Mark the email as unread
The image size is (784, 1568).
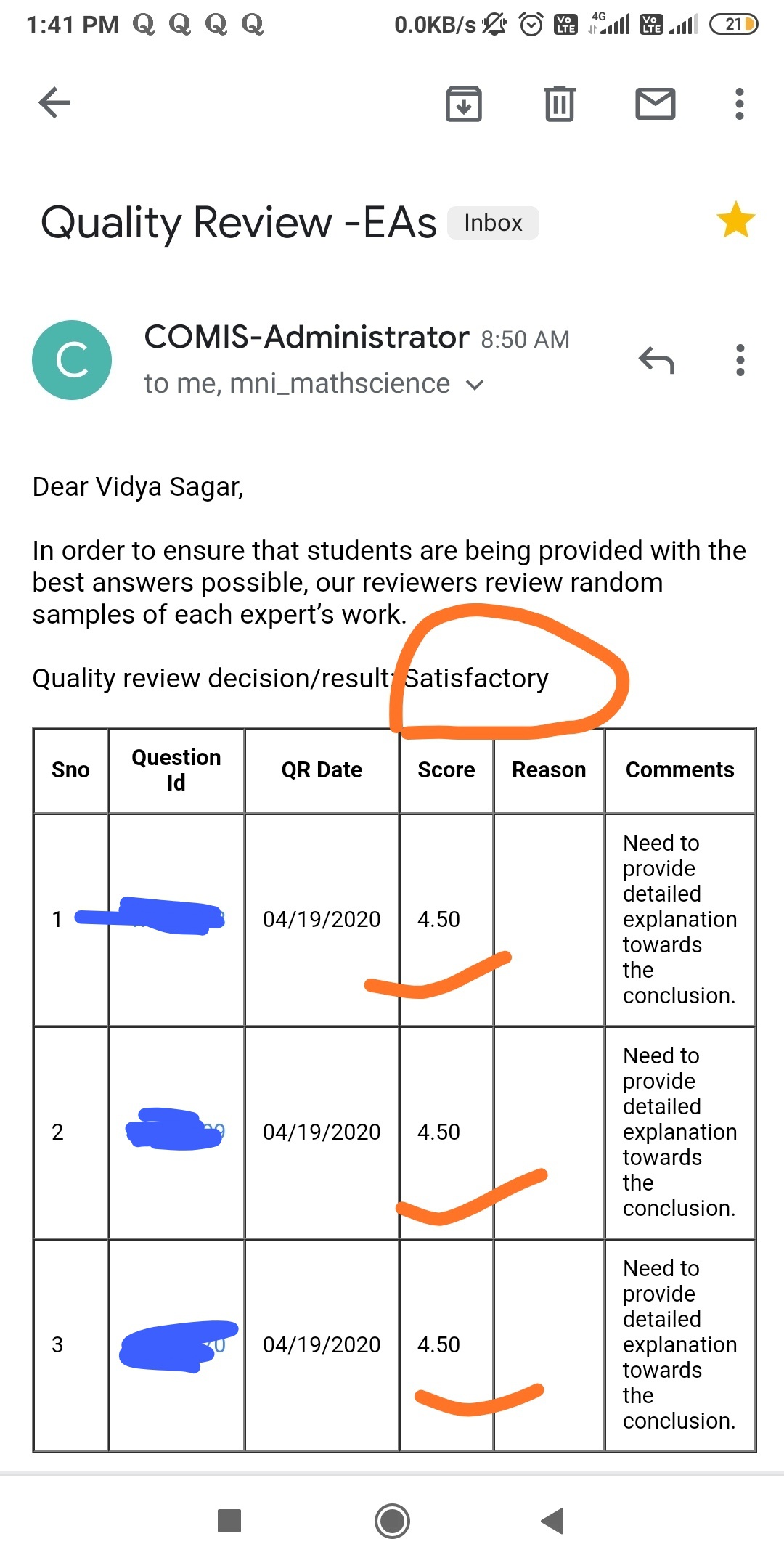click(x=655, y=103)
